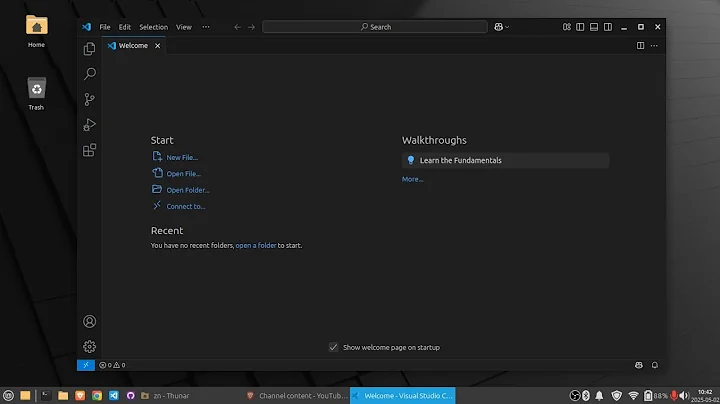Click the 'open a folder' link under Recent

[256, 246]
